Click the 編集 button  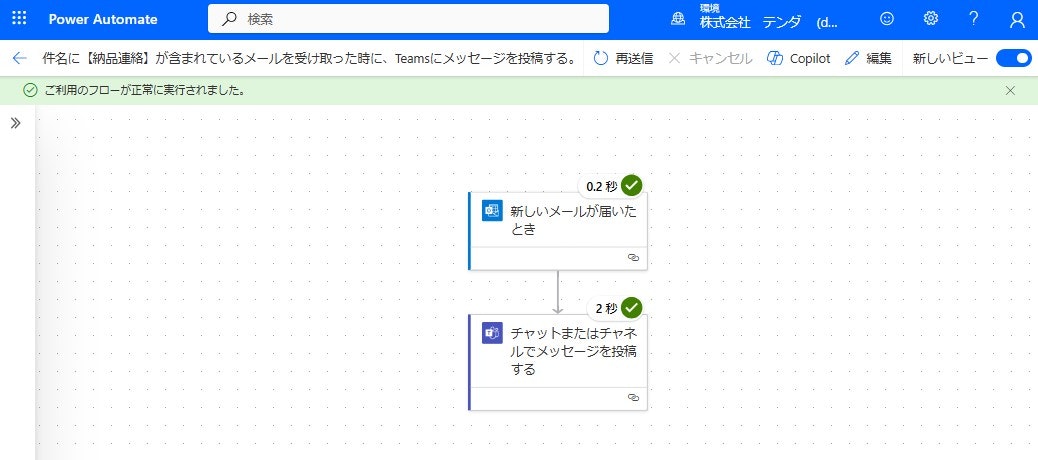[x=869, y=58]
